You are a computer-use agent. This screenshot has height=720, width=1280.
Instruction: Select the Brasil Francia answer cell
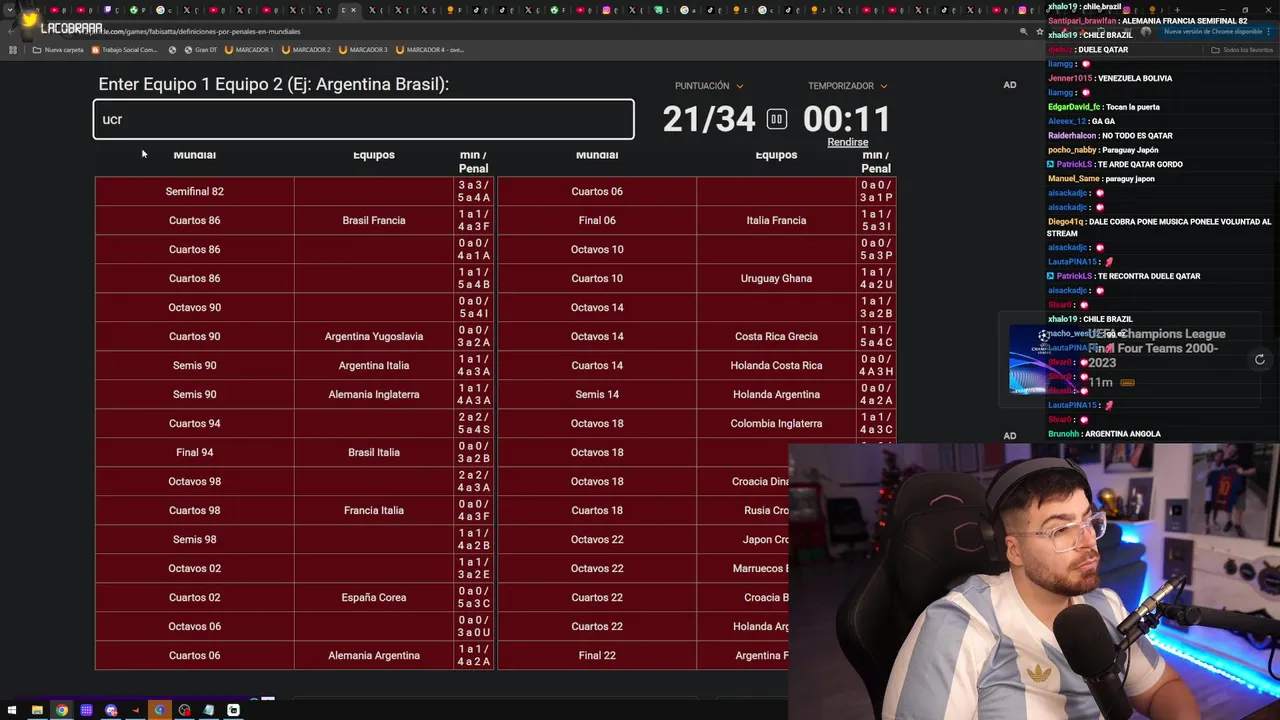pyautogui.click(x=374, y=220)
